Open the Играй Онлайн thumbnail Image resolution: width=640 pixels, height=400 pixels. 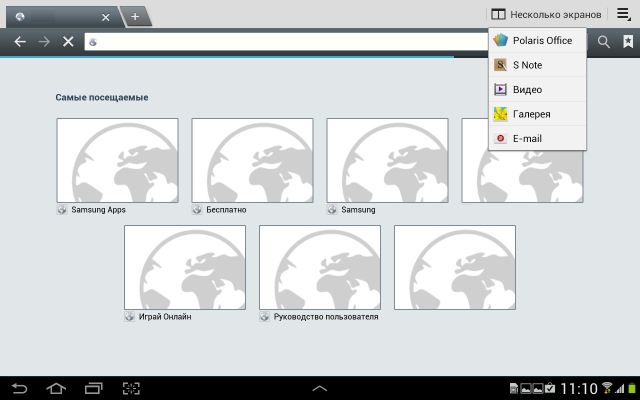pyautogui.click(x=185, y=267)
